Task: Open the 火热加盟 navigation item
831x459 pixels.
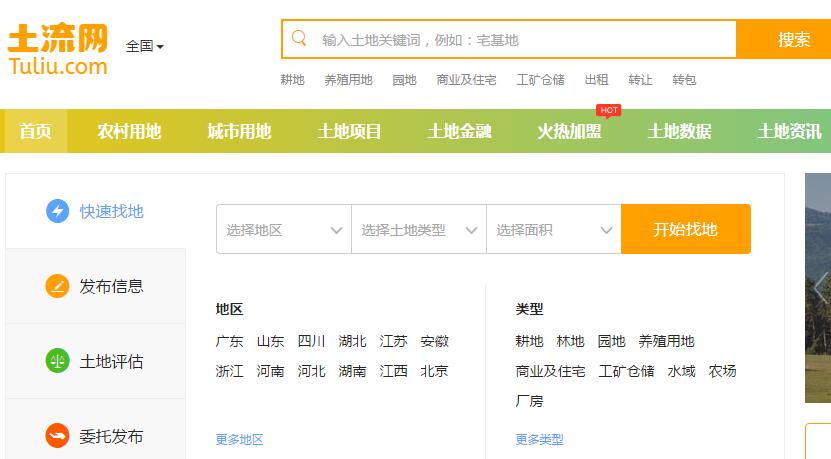Action: 569,131
